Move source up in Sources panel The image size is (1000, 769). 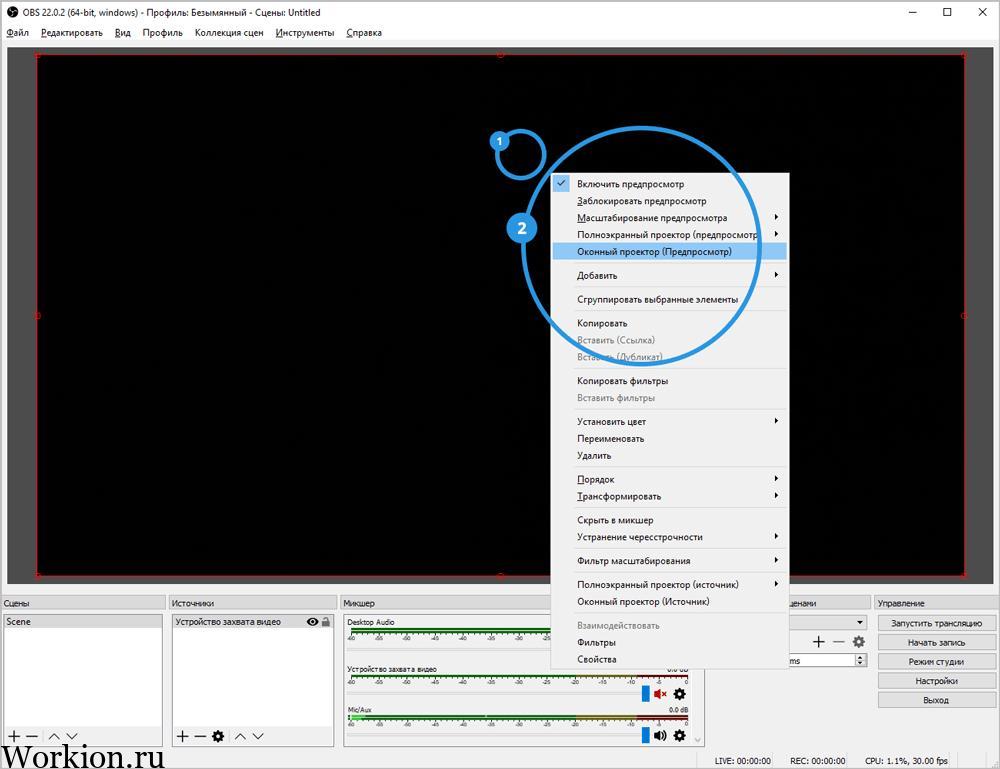[x=240, y=736]
